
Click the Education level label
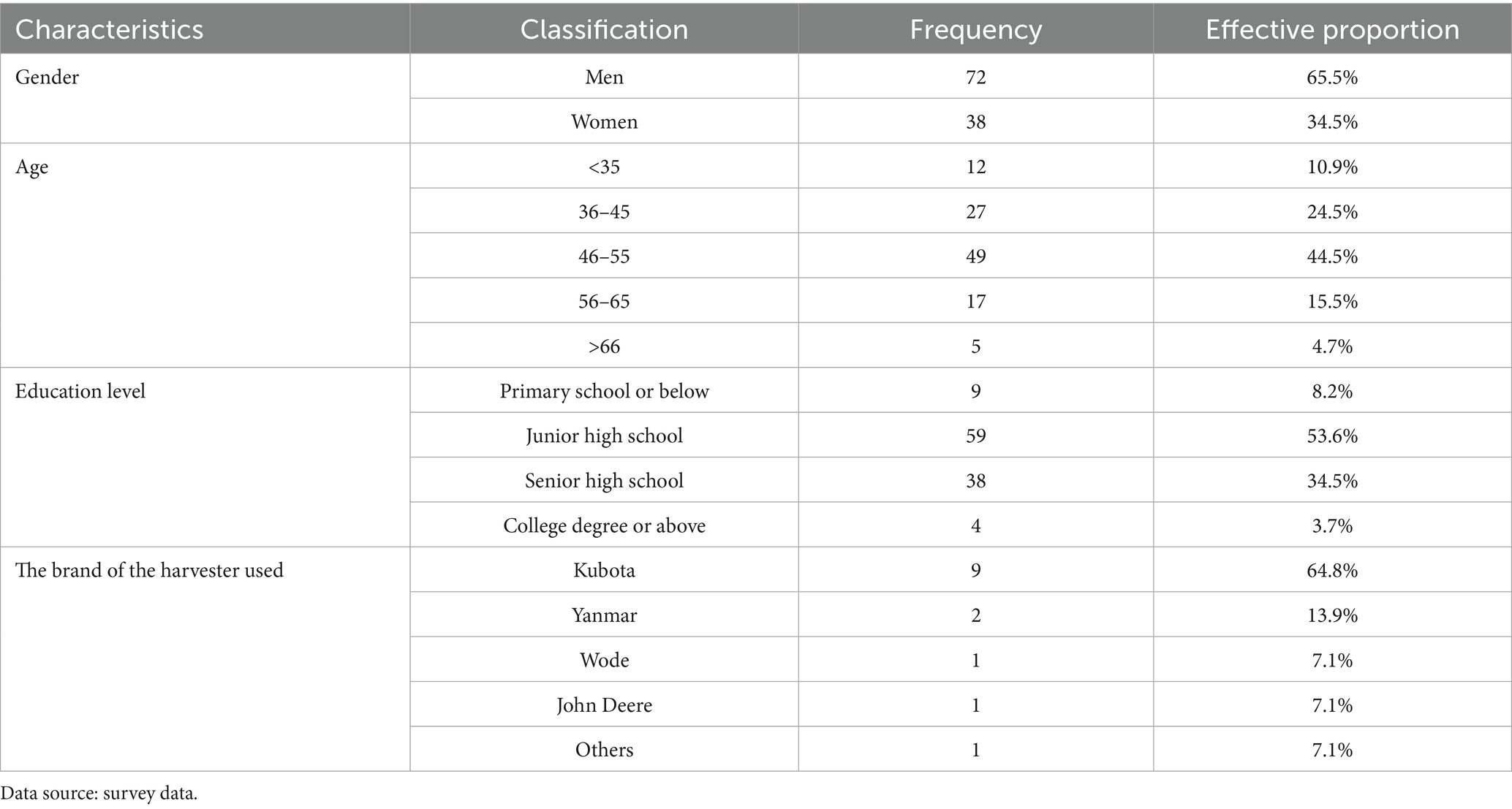[x=80, y=391]
